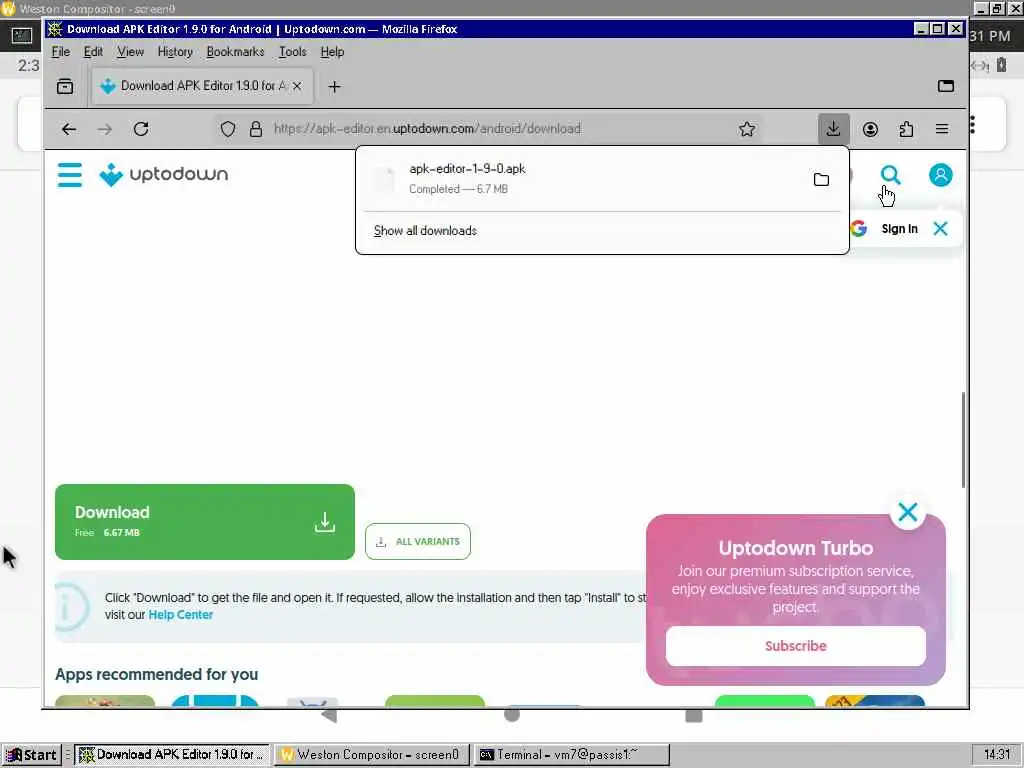Bookmark this page with the star
The image size is (1024, 768).
coord(747,129)
